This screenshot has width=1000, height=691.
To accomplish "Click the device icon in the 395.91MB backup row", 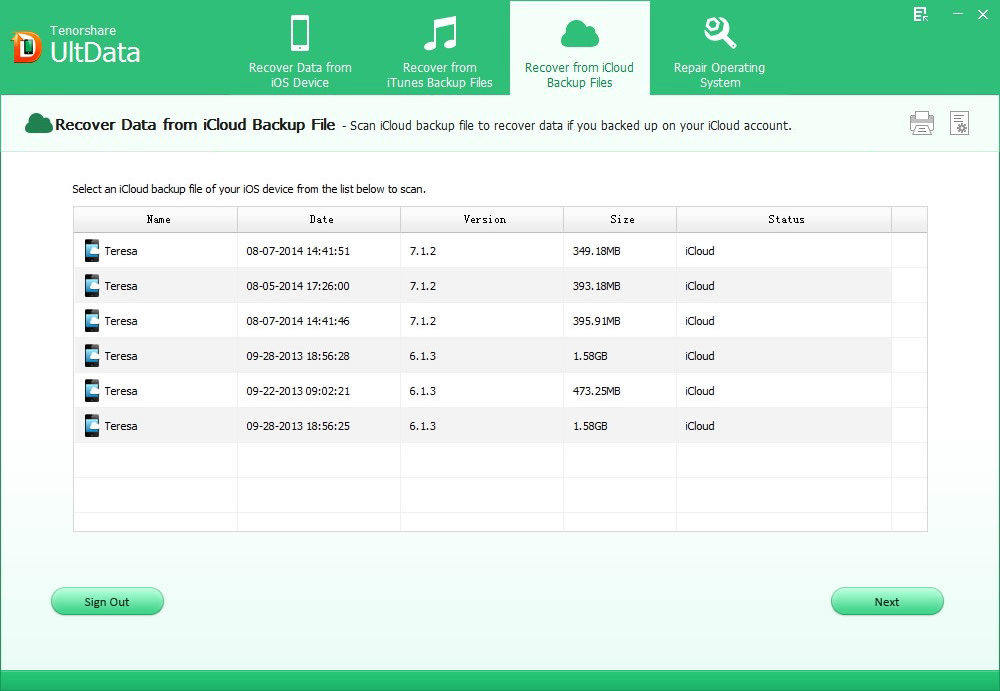I will [92, 321].
